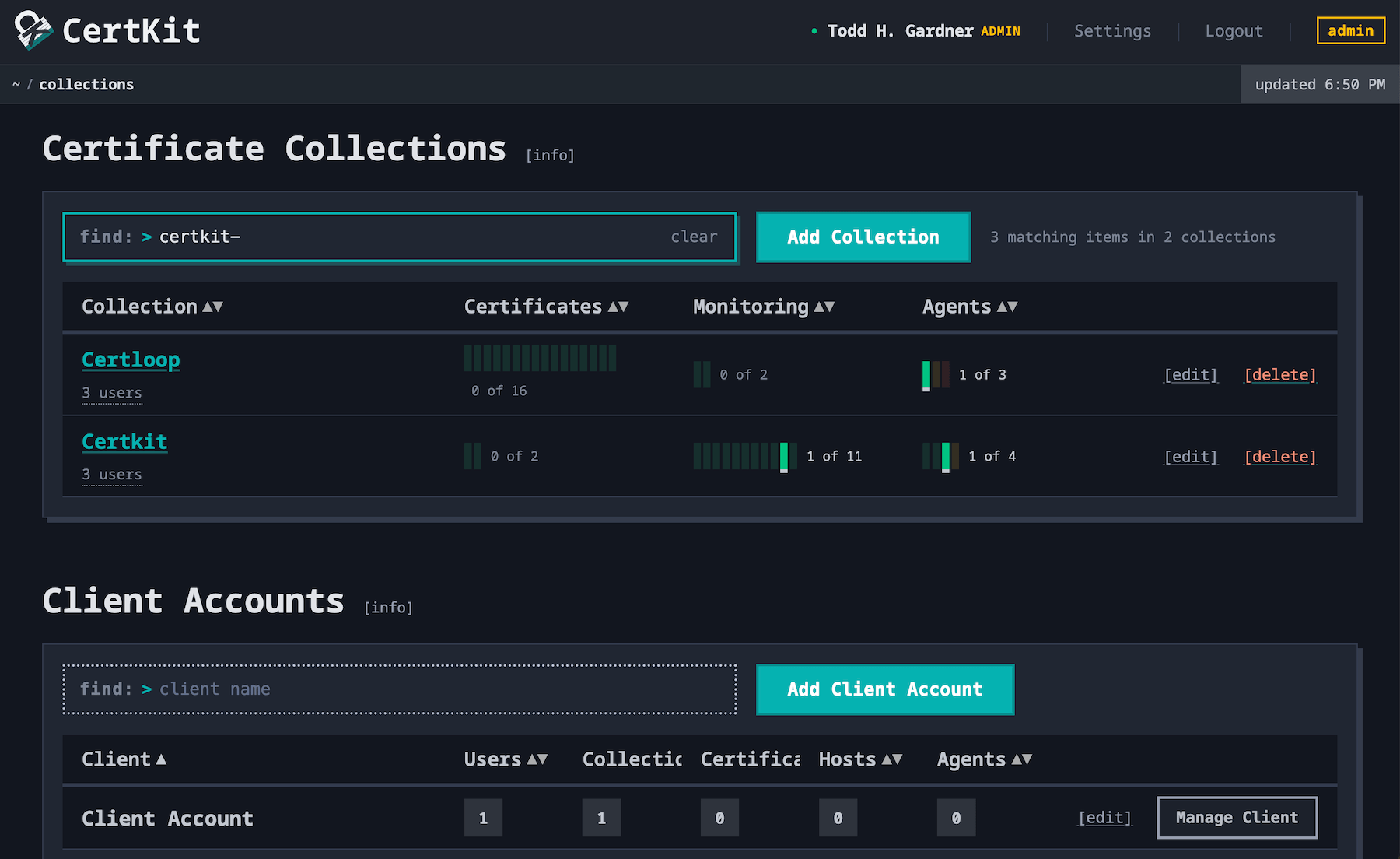Click 3 matching items in 2 collections
The height and width of the screenshot is (859, 1400).
1132,237
